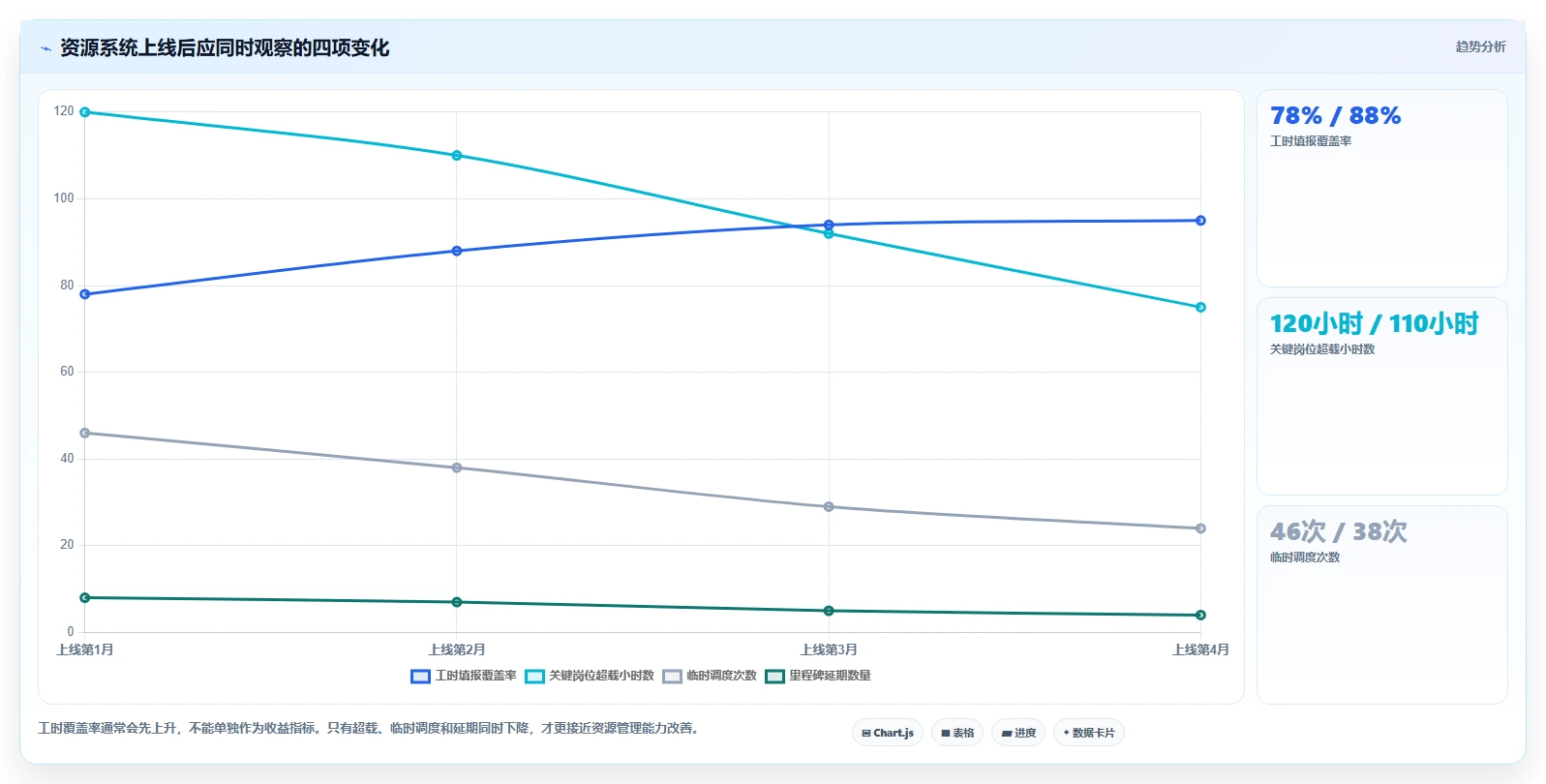Screen dimensions: 1546x784
Task: Click the 上线第4月 axis label
Action: 1200,649
